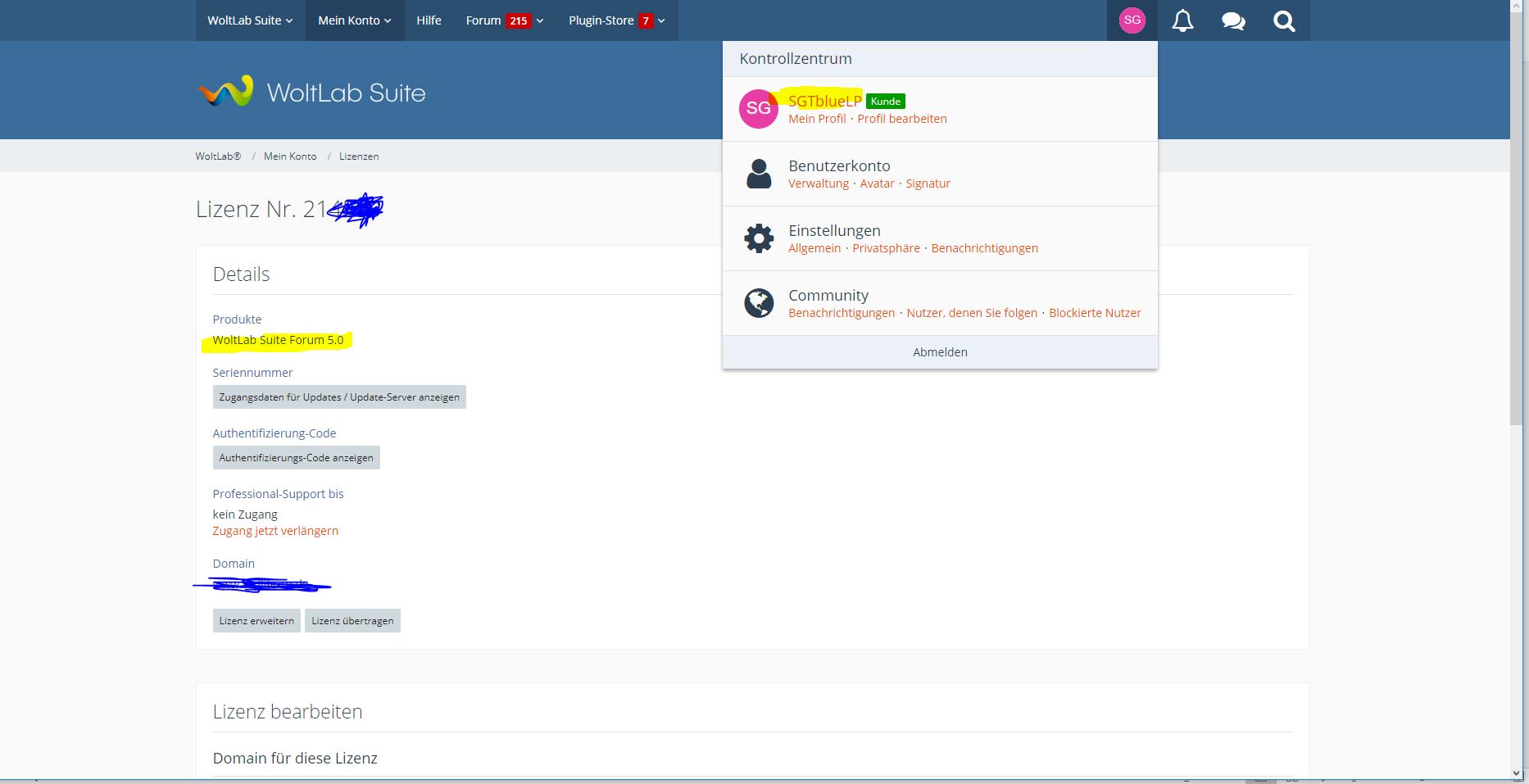Viewport: 1529px width, 784px height.
Task: Click the Lizenz erweitern button
Action: coord(256,621)
